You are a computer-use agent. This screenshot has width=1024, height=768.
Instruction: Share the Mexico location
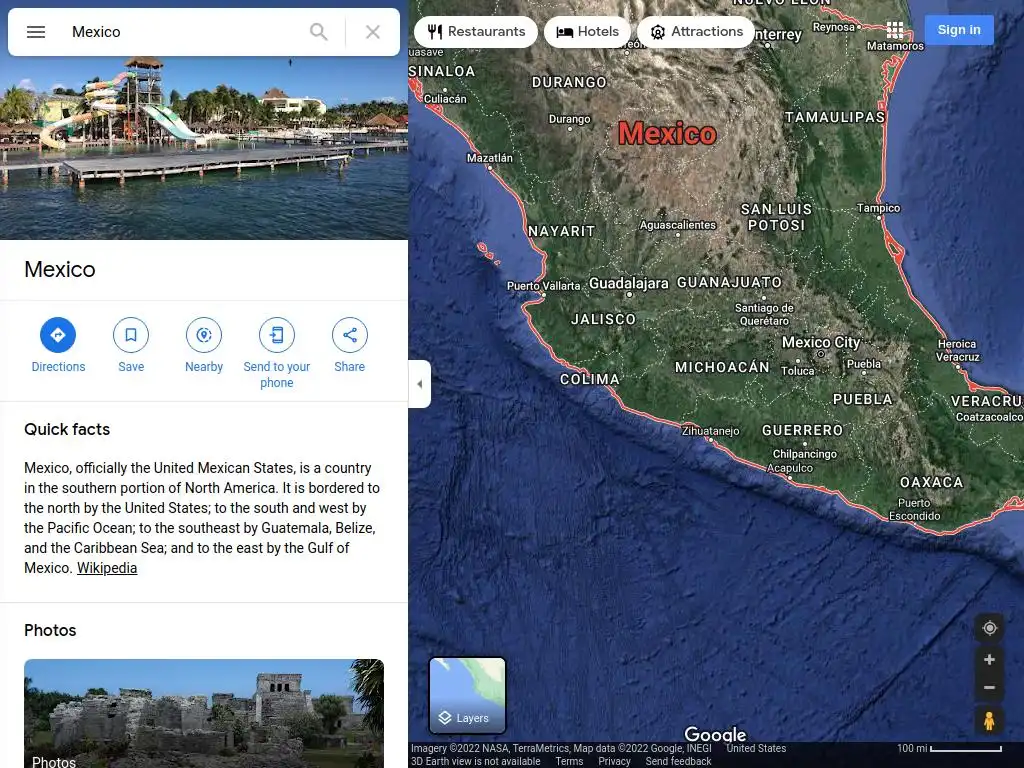349,345
